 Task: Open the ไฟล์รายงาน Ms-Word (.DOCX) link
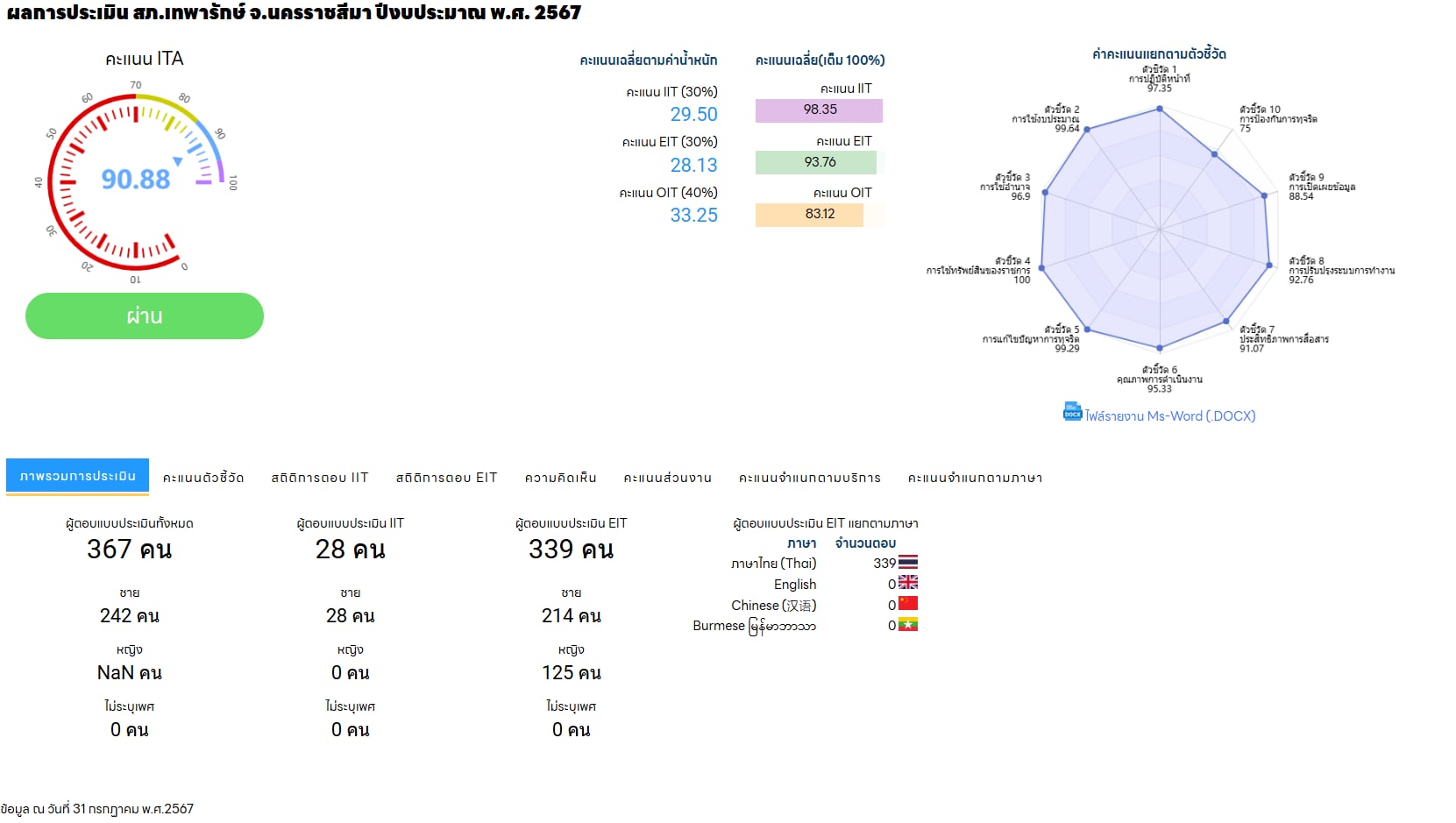click(x=1169, y=416)
